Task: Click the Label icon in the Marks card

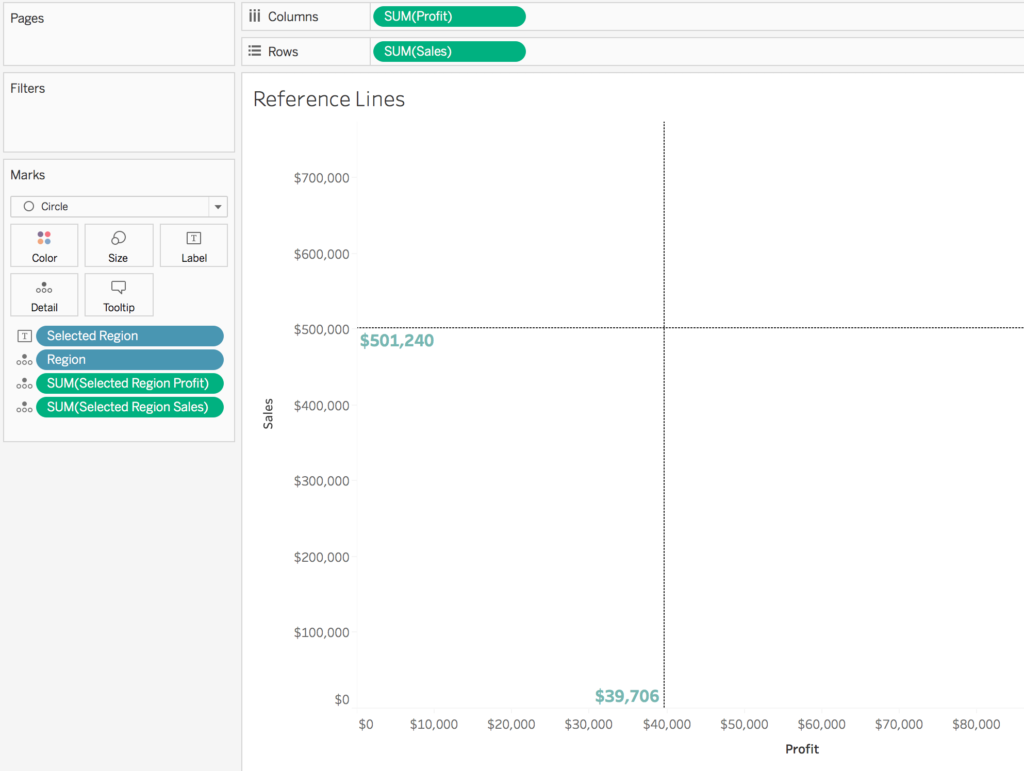Action: (x=193, y=245)
